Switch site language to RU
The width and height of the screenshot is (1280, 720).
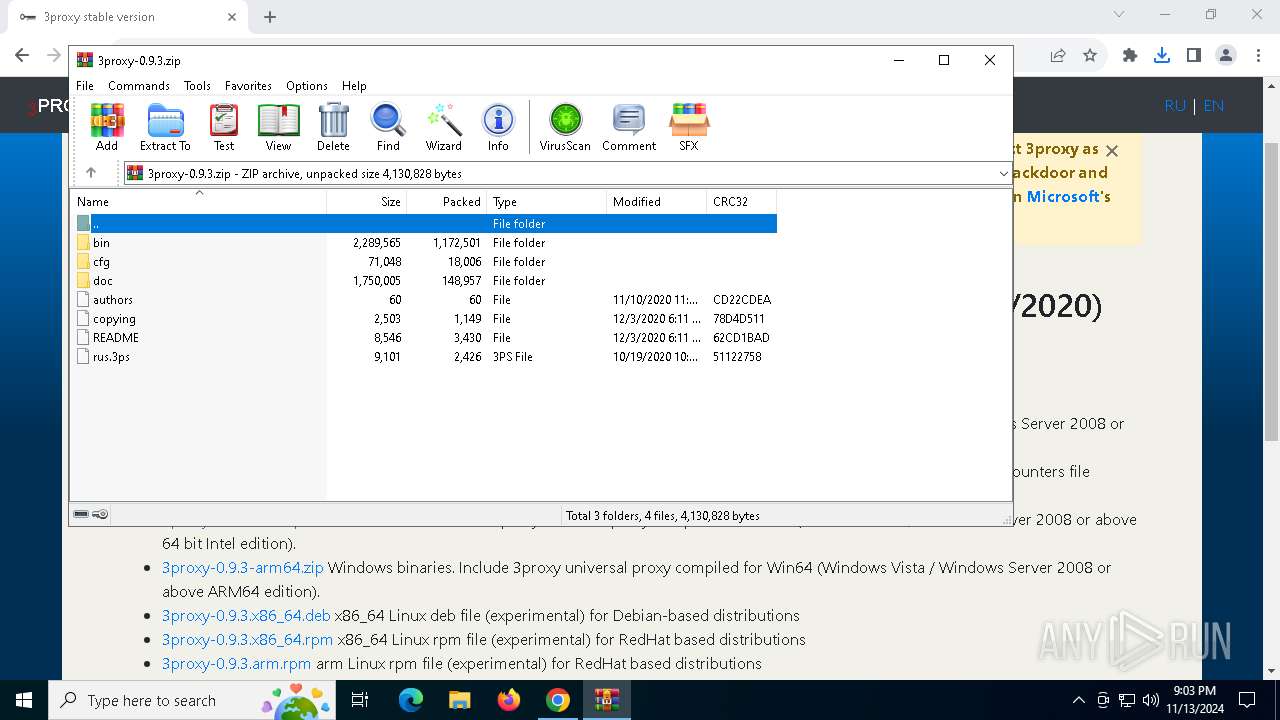[1175, 106]
